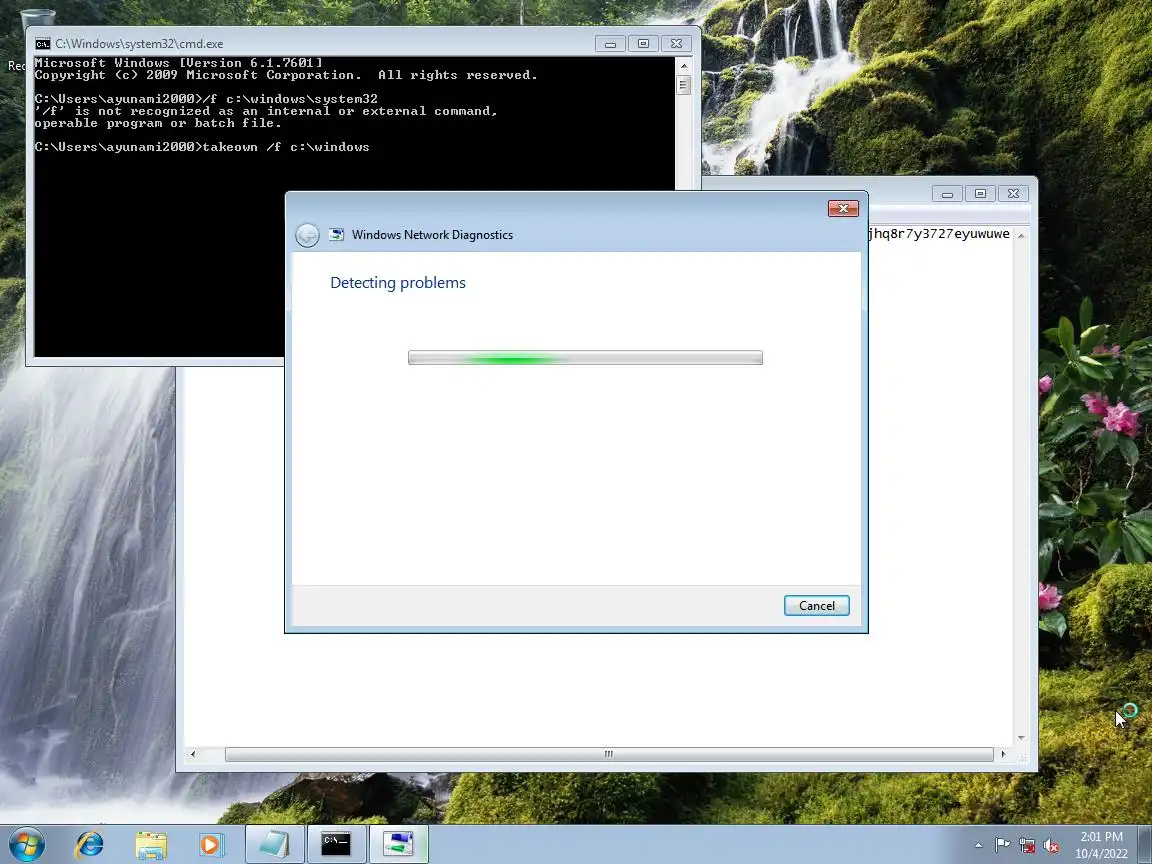Click Cancel in Network Diagnostics dialog

[x=816, y=605]
